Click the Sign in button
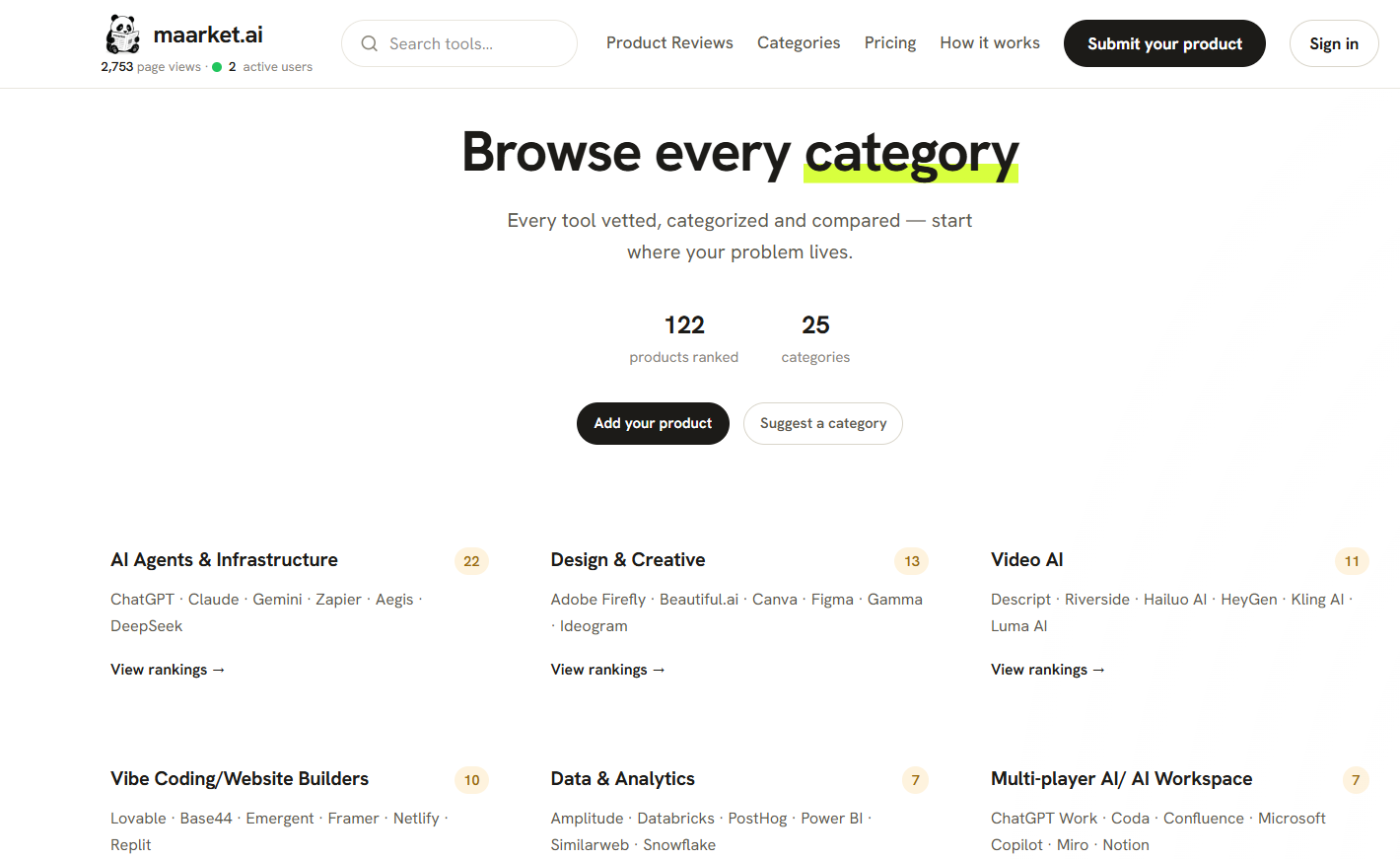The width and height of the screenshot is (1400, 859). pos(1334,43)
